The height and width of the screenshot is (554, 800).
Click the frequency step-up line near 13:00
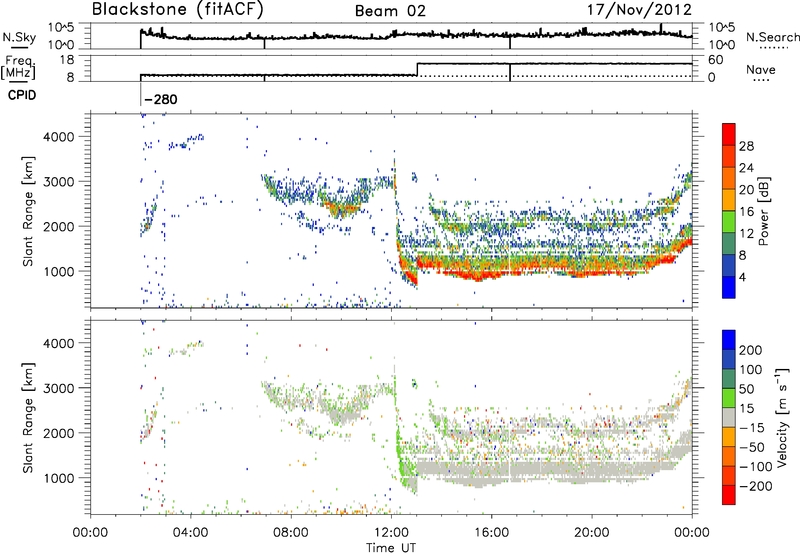[417, 69]
